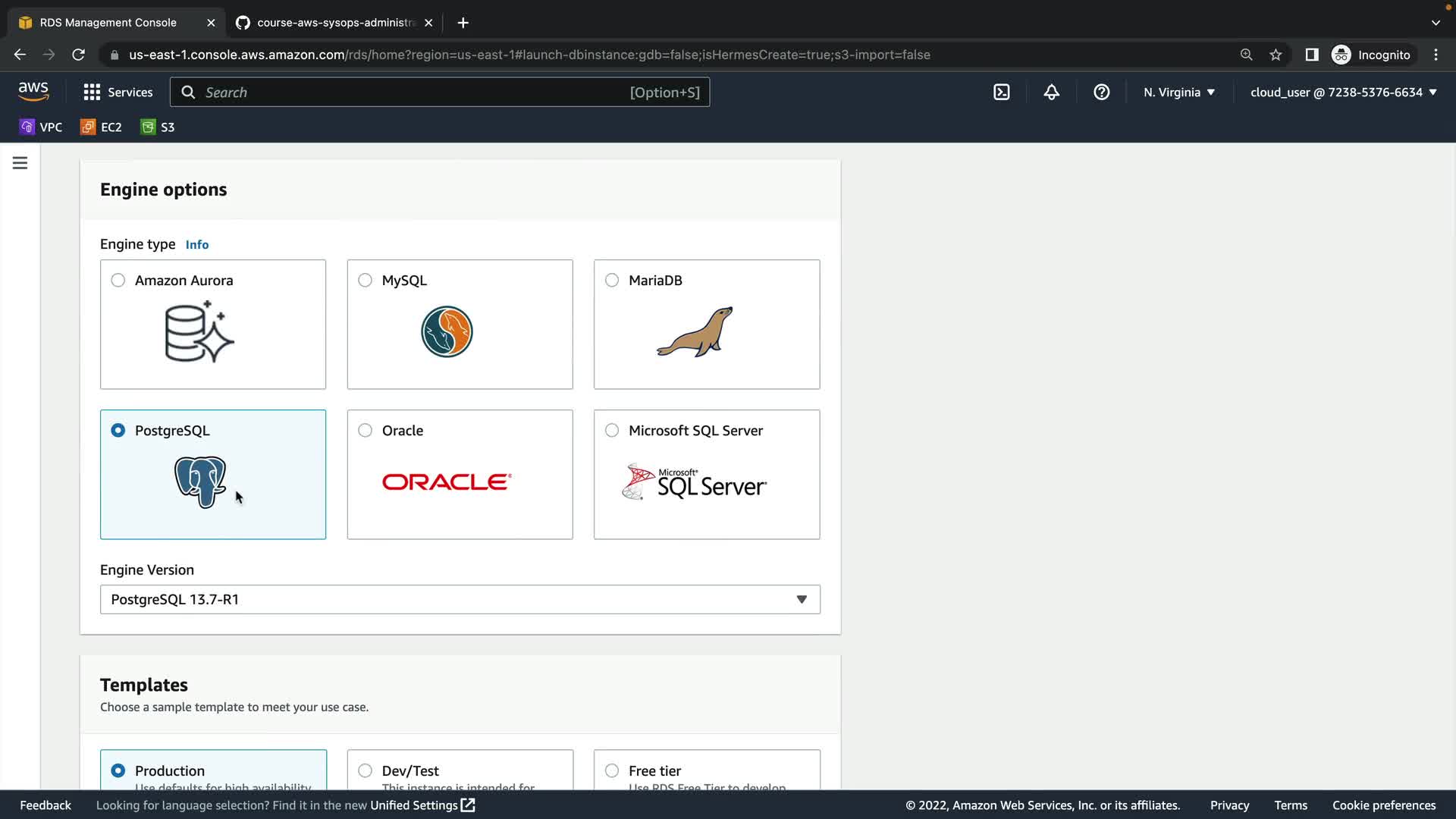Open the VPC shortcut
Screen dimensions: 1456x819
41,127
